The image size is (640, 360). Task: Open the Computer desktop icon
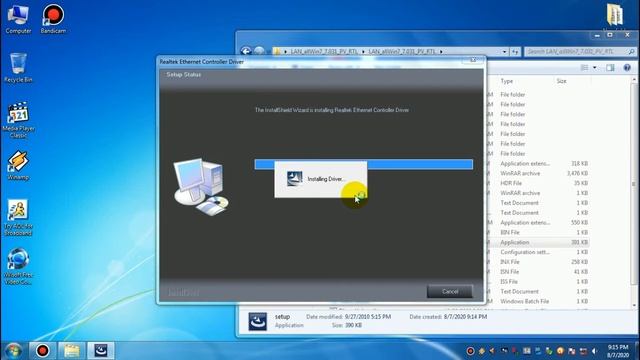point(18,18)
